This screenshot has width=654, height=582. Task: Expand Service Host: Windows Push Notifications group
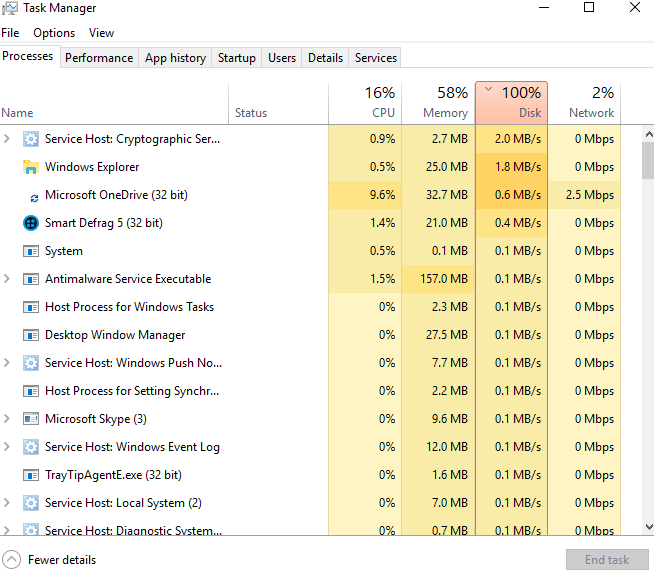[7, 363]
